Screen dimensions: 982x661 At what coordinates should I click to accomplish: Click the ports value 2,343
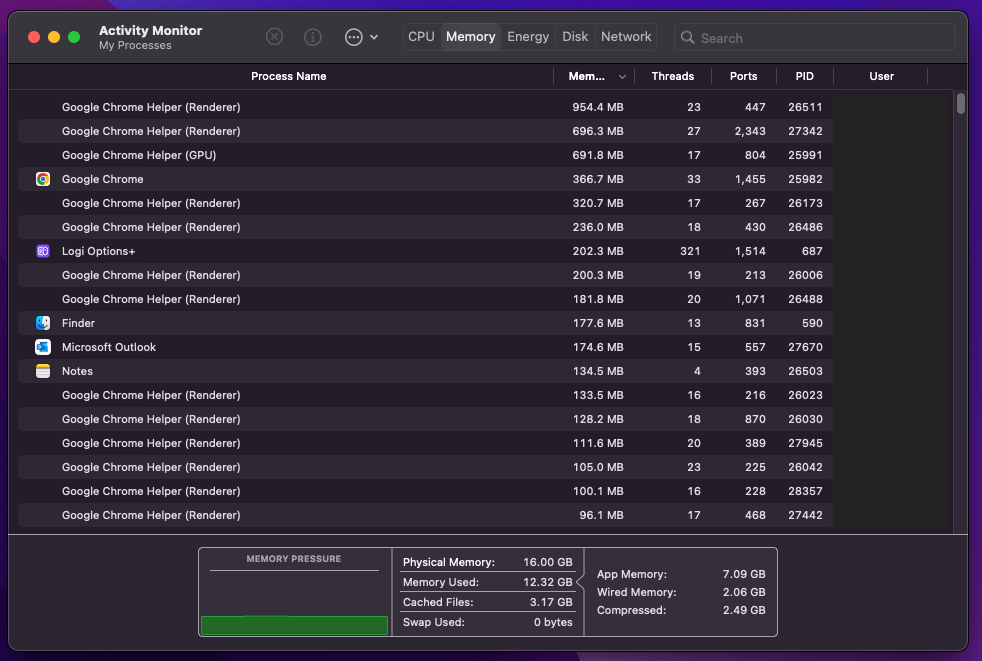pos(750,131)
